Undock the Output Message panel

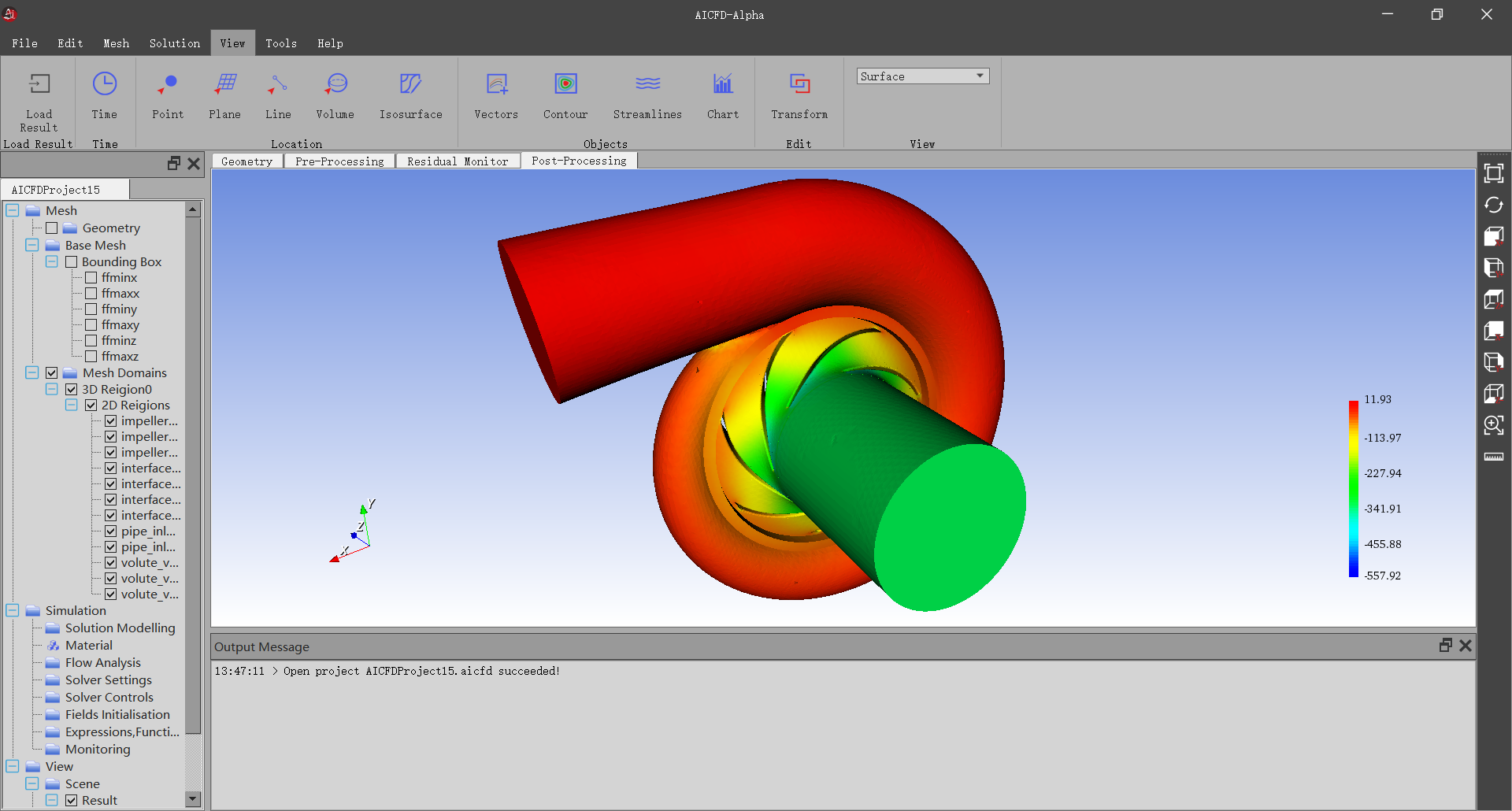pos(1446,645)
